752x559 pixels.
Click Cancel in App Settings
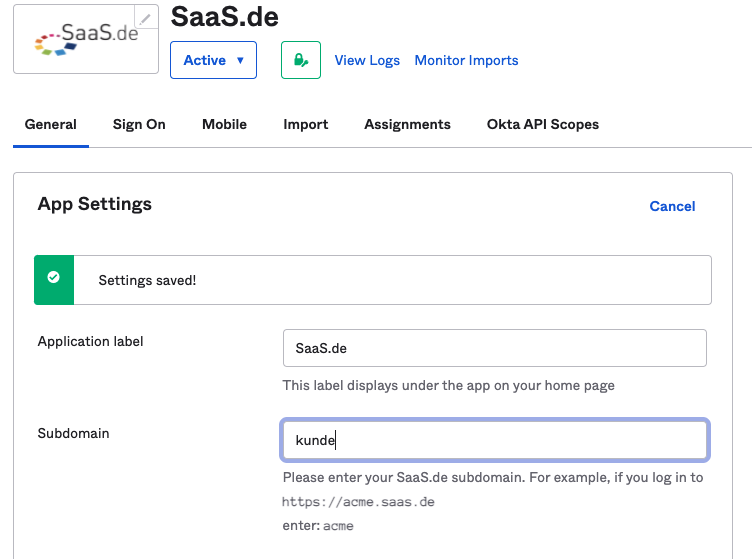tap(672, 206)
